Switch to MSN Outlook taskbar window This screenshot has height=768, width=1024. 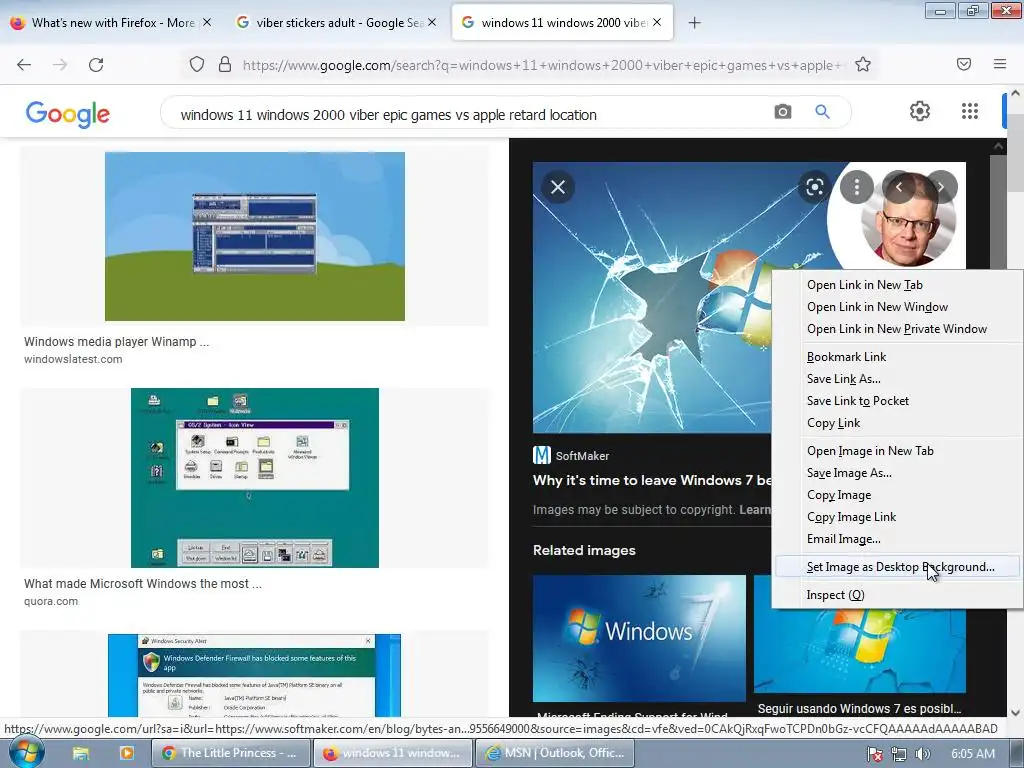554,753
